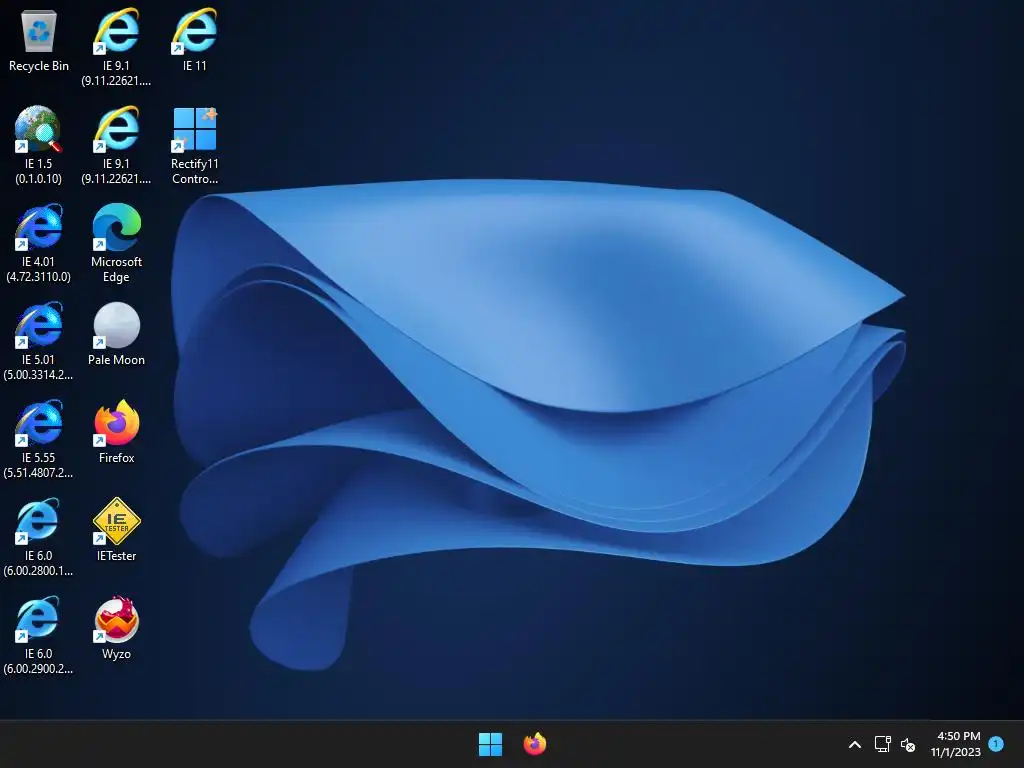
Task: Open the muted volume tray icon
Action: pos(908,744)
